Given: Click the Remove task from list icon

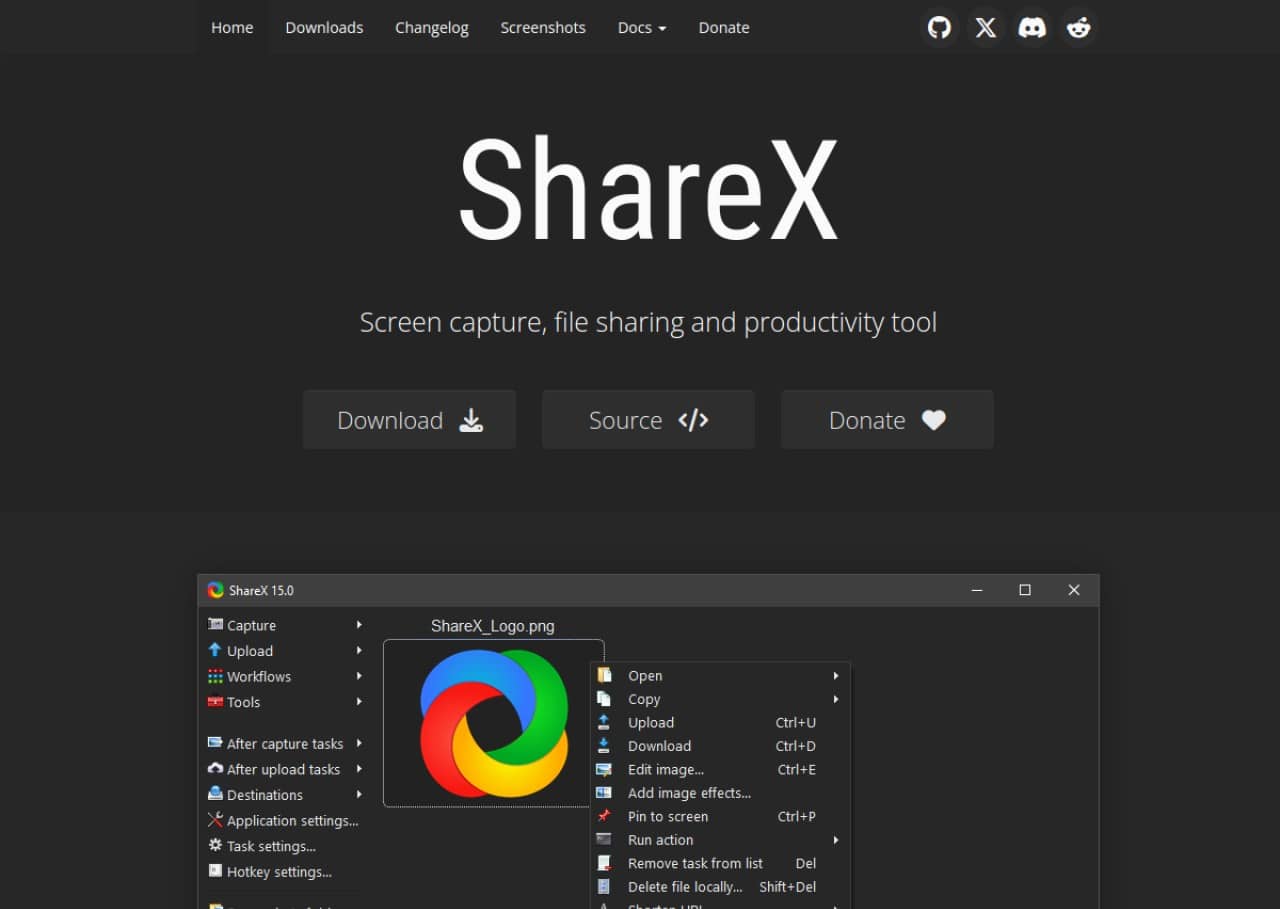Looking at the screenshot, I should tap(604, 863).
